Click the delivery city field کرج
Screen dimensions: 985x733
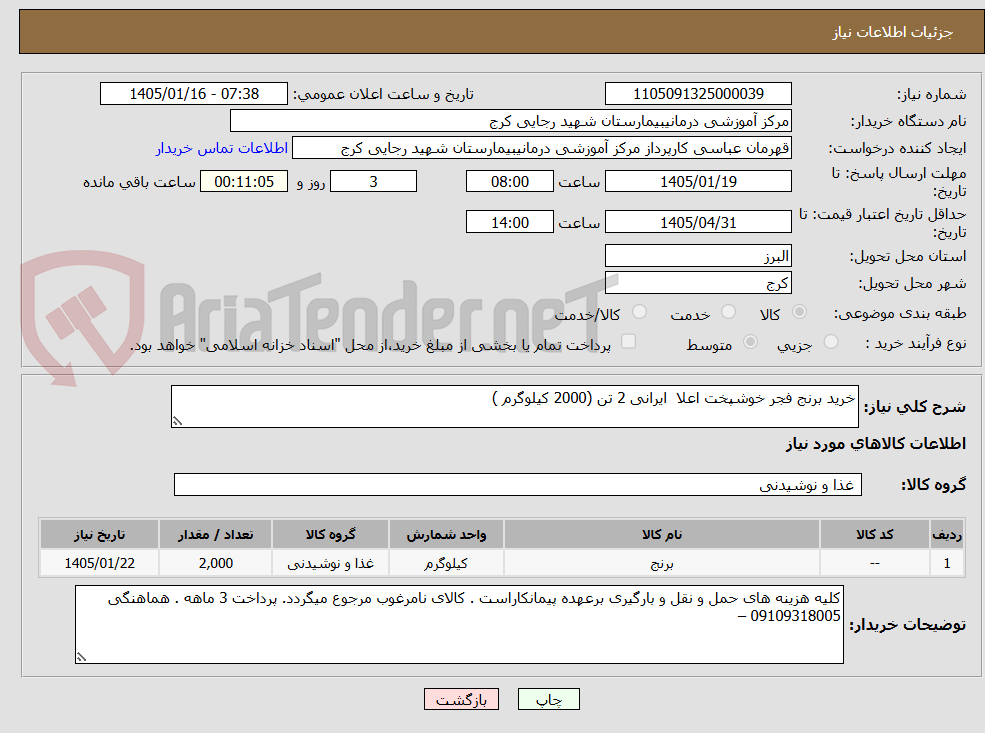(698, 283)
